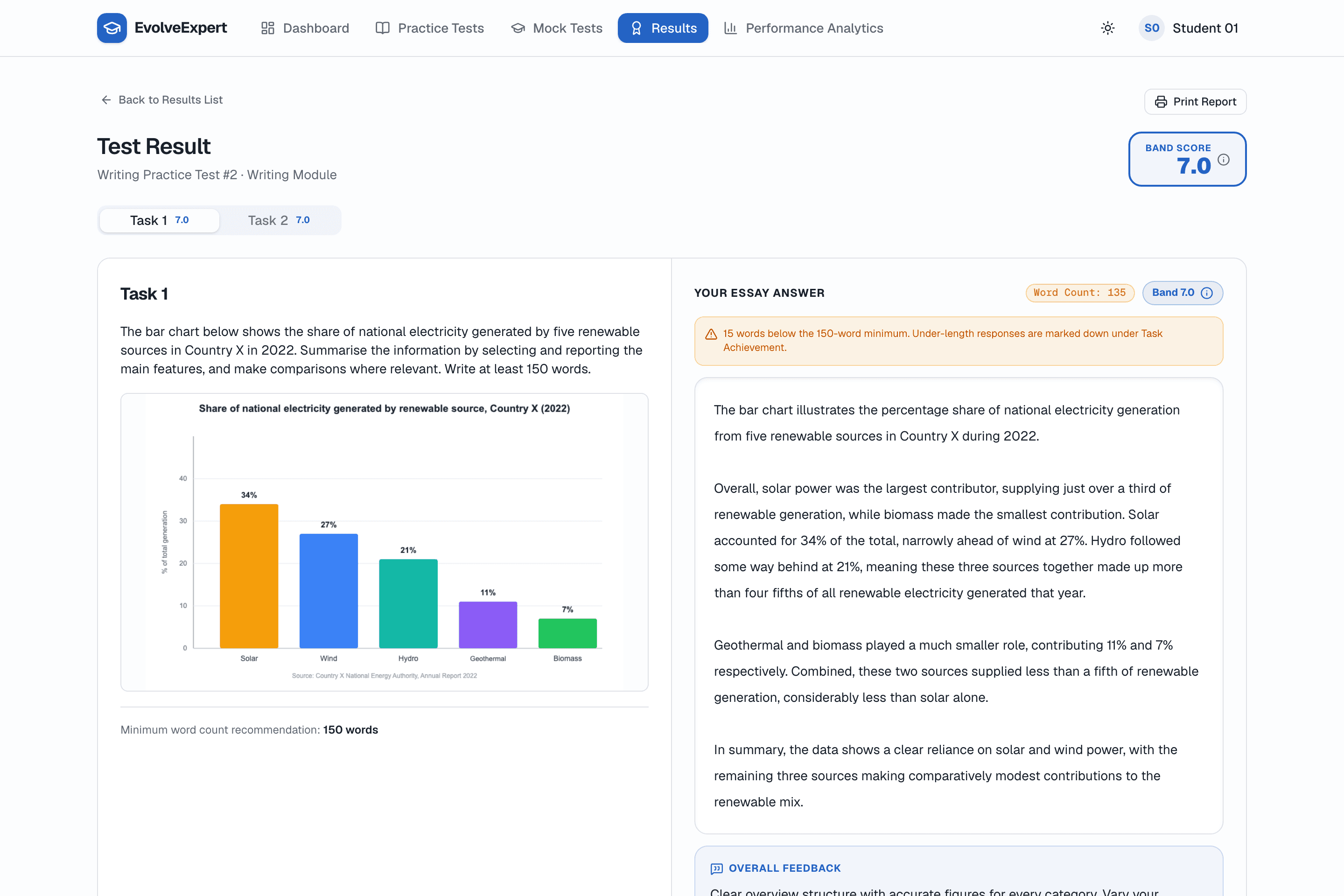Click the green Biomass bar
The width and height of the screenshot is (1344, 896).
[567, 633]
